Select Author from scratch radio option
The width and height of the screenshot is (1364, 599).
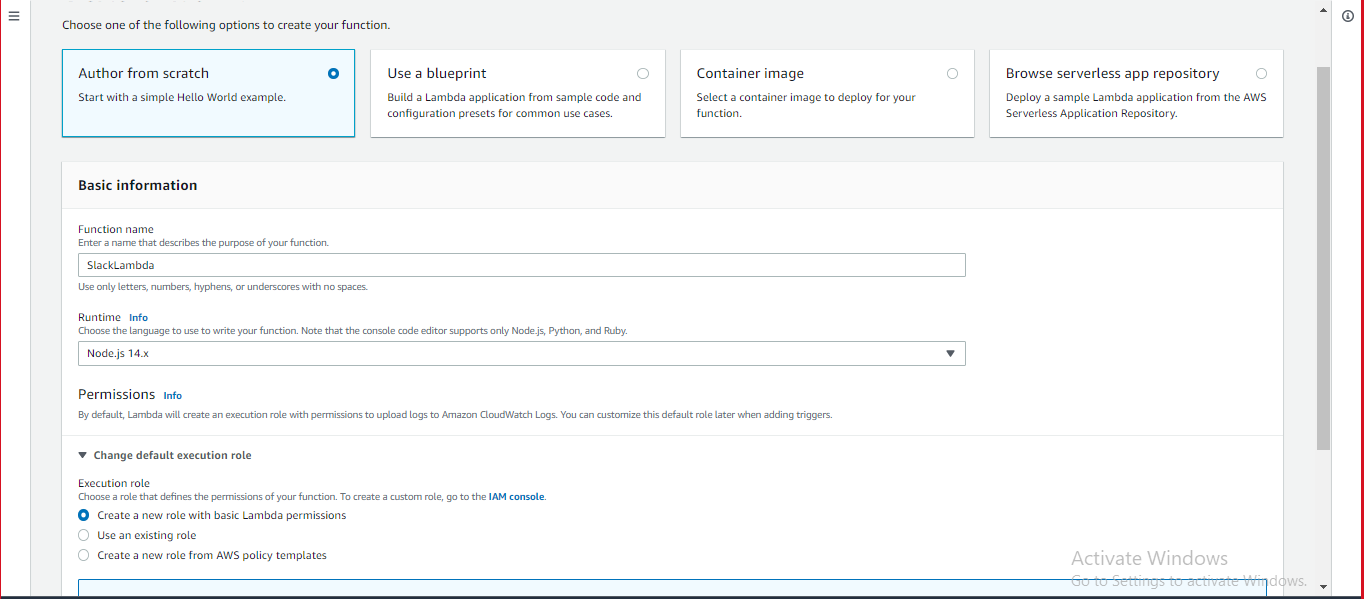pos(333,73)
